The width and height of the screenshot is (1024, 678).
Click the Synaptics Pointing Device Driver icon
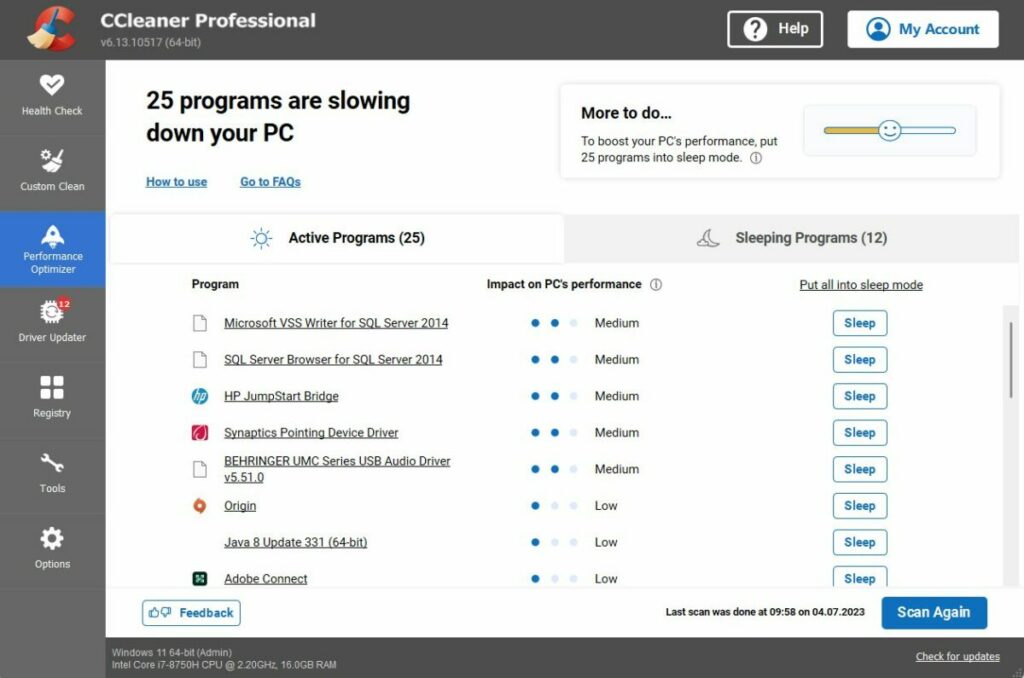coord(199,432)
